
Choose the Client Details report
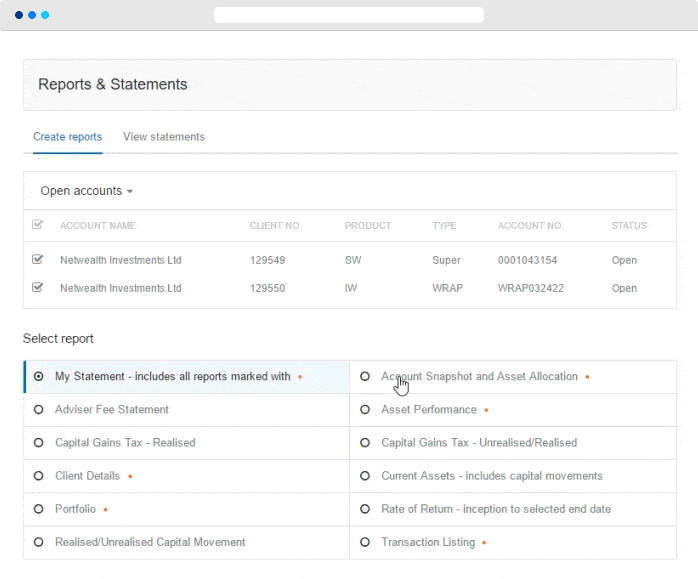tap(39, 476)
